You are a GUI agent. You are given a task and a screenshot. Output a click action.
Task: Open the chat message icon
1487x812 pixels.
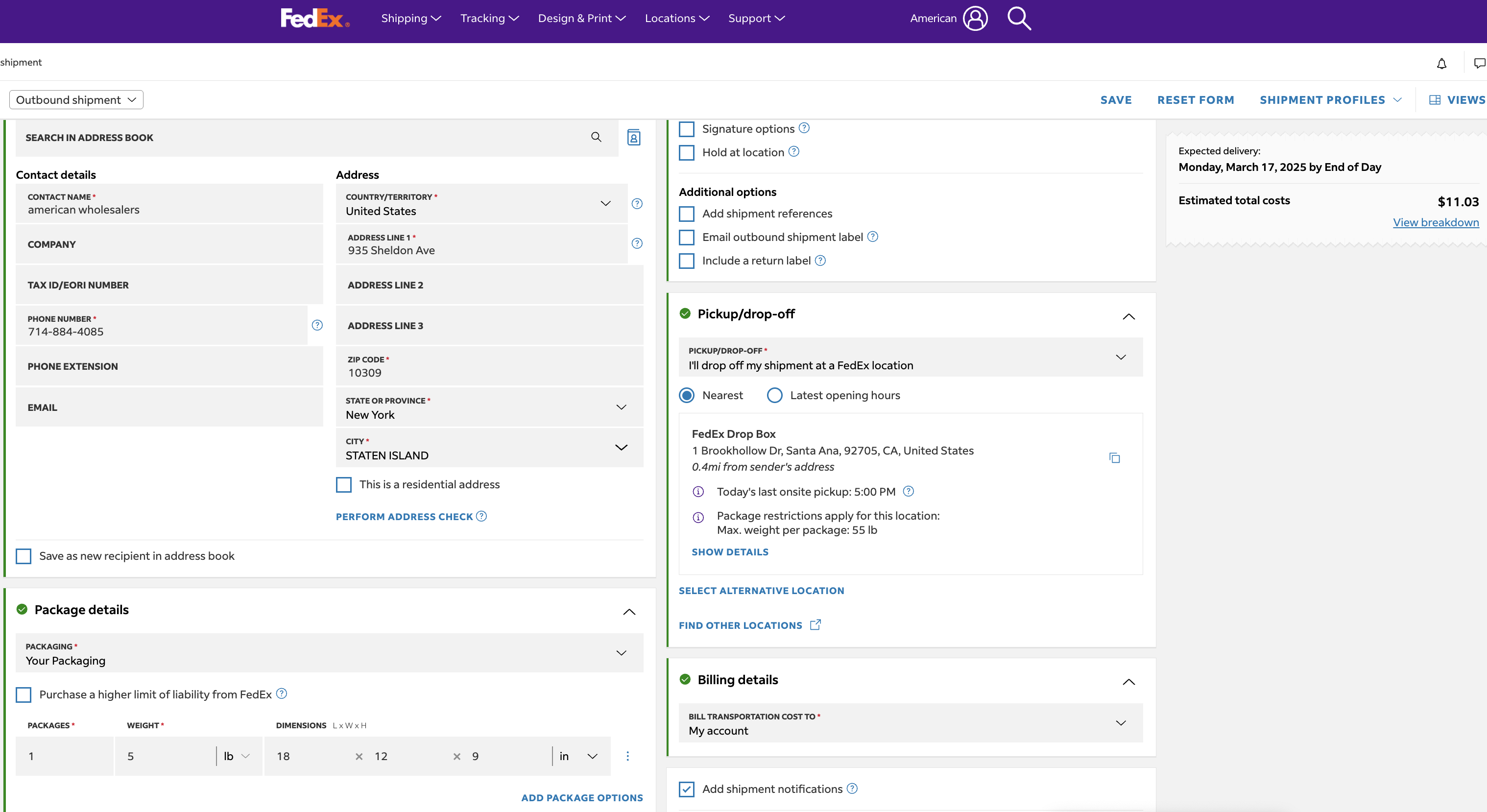point(1480,63)
